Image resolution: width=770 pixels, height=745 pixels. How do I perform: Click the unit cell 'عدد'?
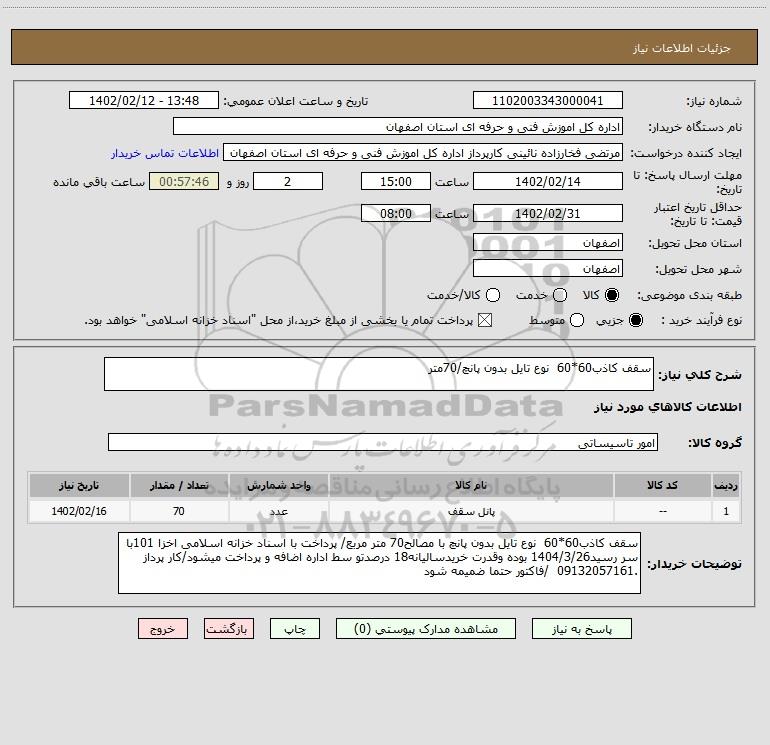pyautogui.click(x=278, y=511)
